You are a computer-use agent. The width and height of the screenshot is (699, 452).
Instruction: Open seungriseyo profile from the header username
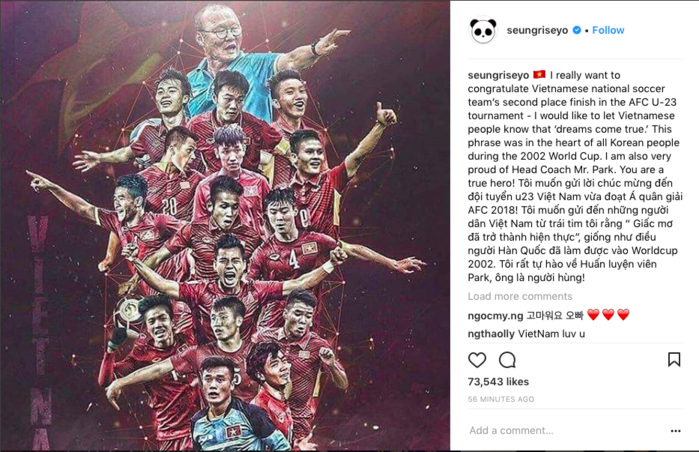(537, 30)
